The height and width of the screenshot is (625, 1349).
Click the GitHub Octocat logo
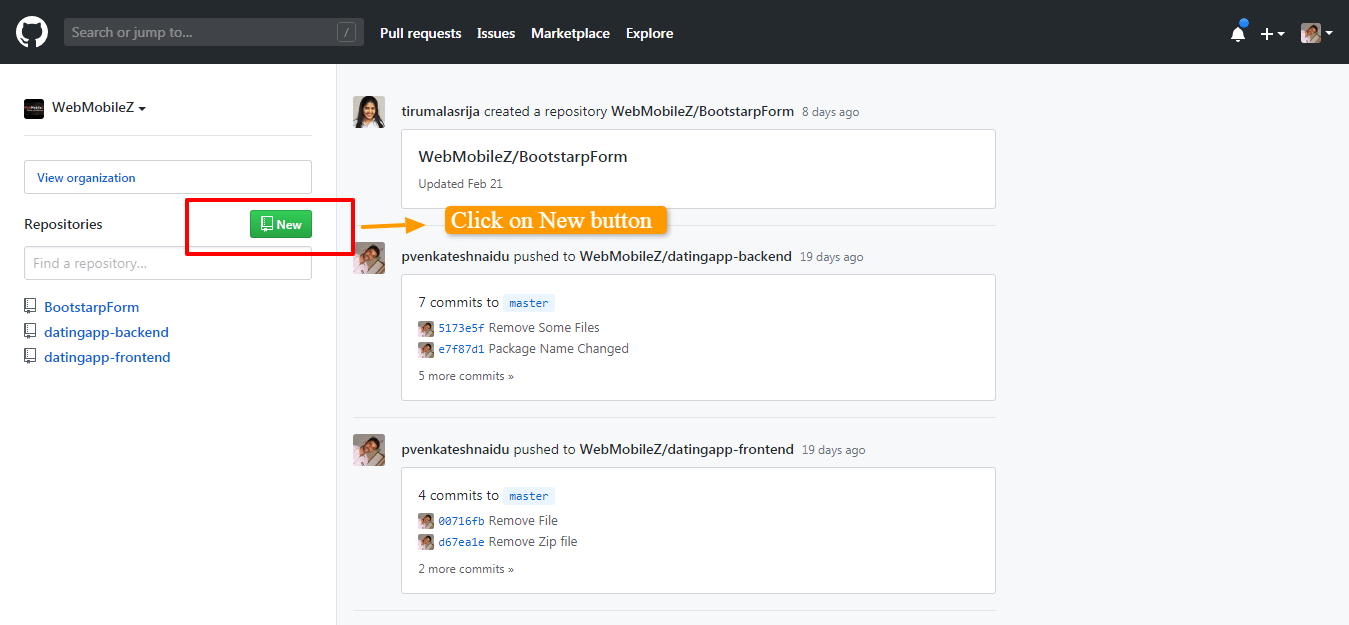(x=32, y=32)
